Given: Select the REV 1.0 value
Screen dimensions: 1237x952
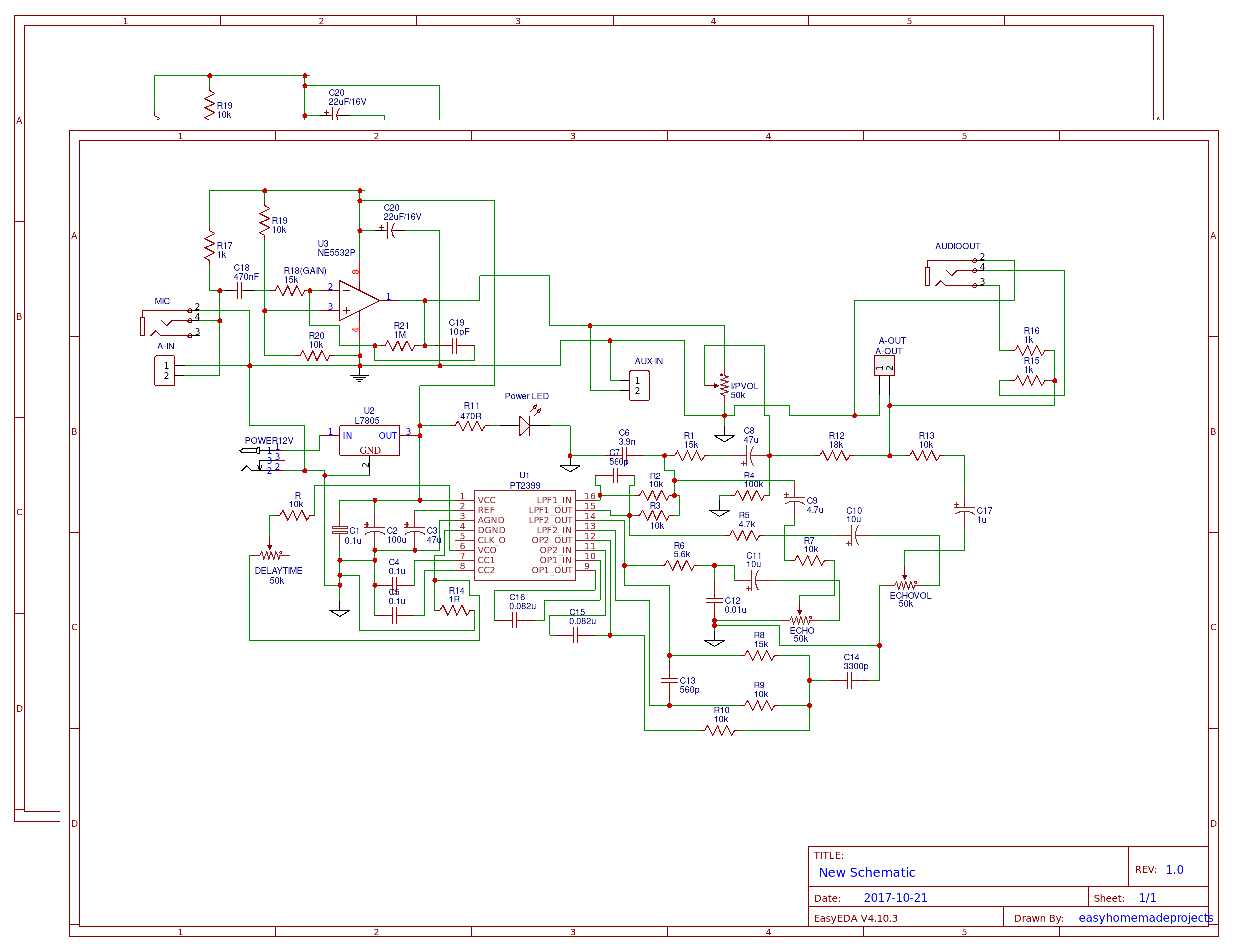Looking at the screenshot, I should pyautogui.click(x=1174, y=869).
